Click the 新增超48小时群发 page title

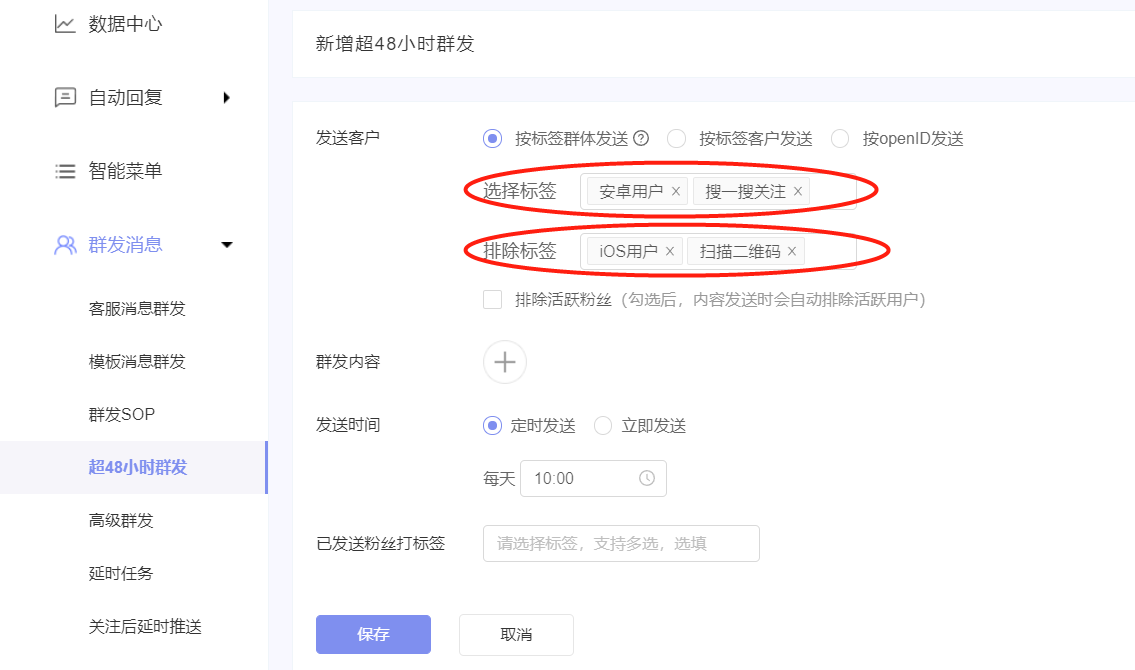[x=395, y=44]
